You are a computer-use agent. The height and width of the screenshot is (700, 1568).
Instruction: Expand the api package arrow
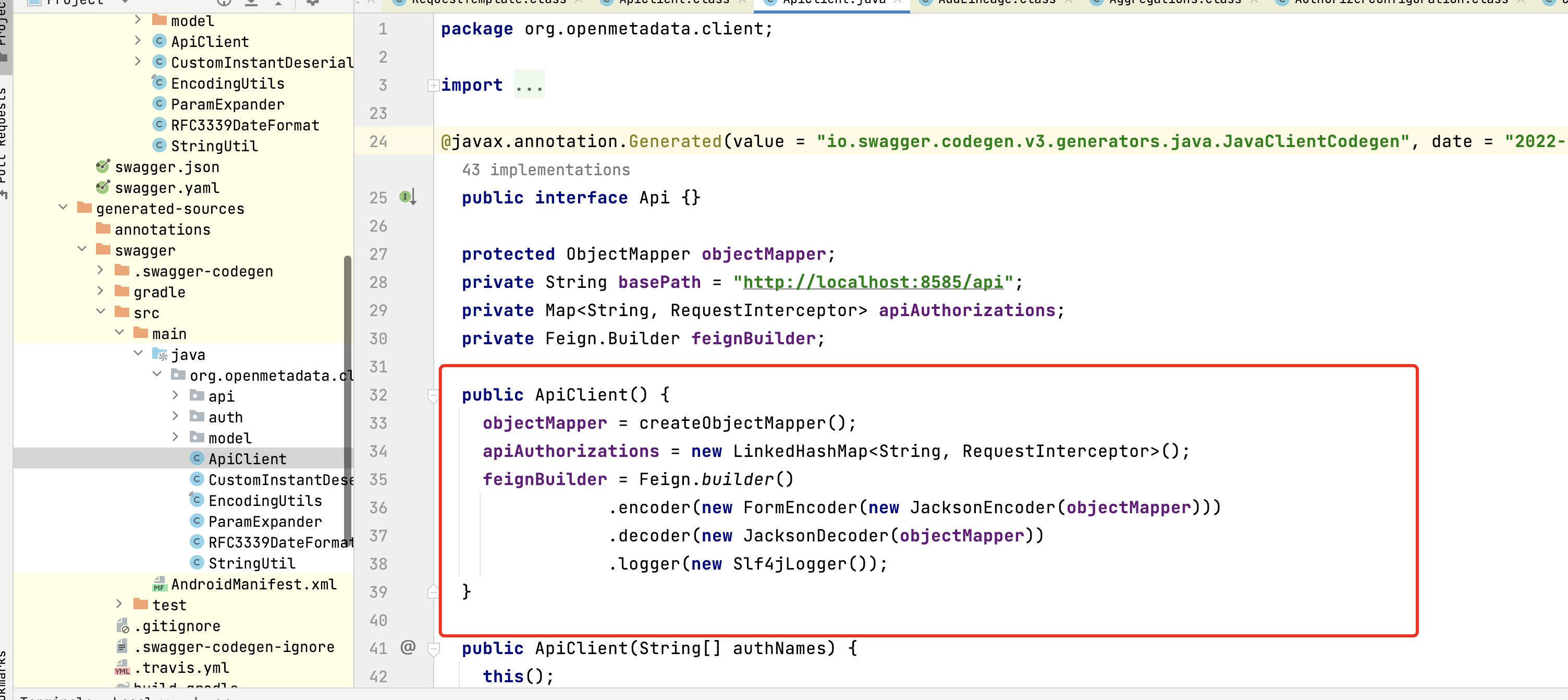(x=176, y=395)
